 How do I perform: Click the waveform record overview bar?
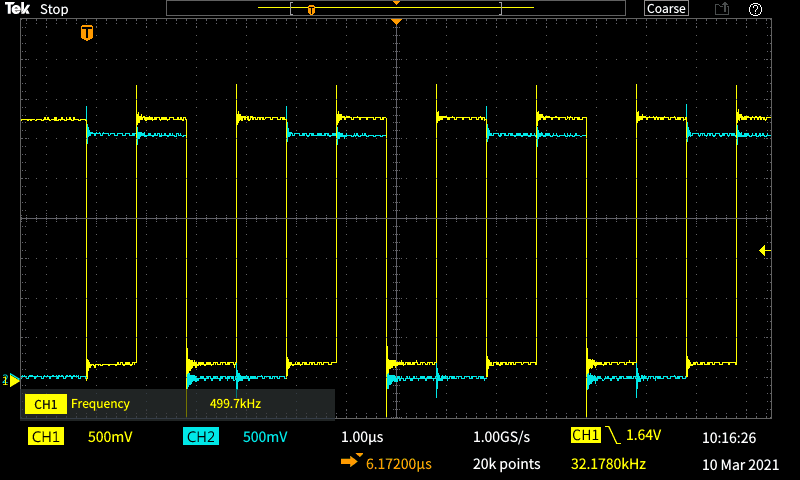click(396, 9)
